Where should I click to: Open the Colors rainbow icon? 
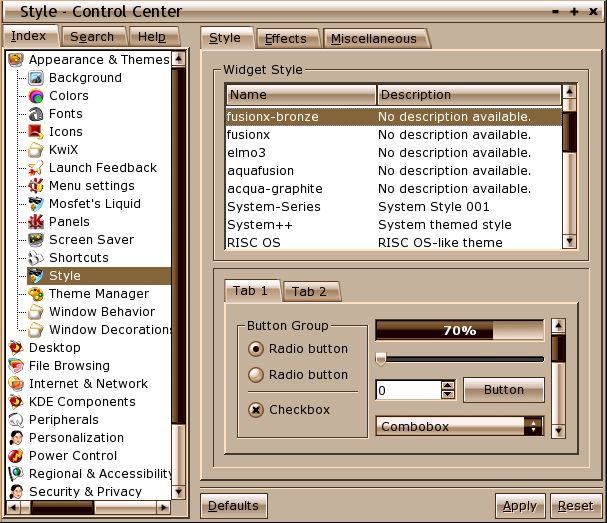(x=36, y=96)
